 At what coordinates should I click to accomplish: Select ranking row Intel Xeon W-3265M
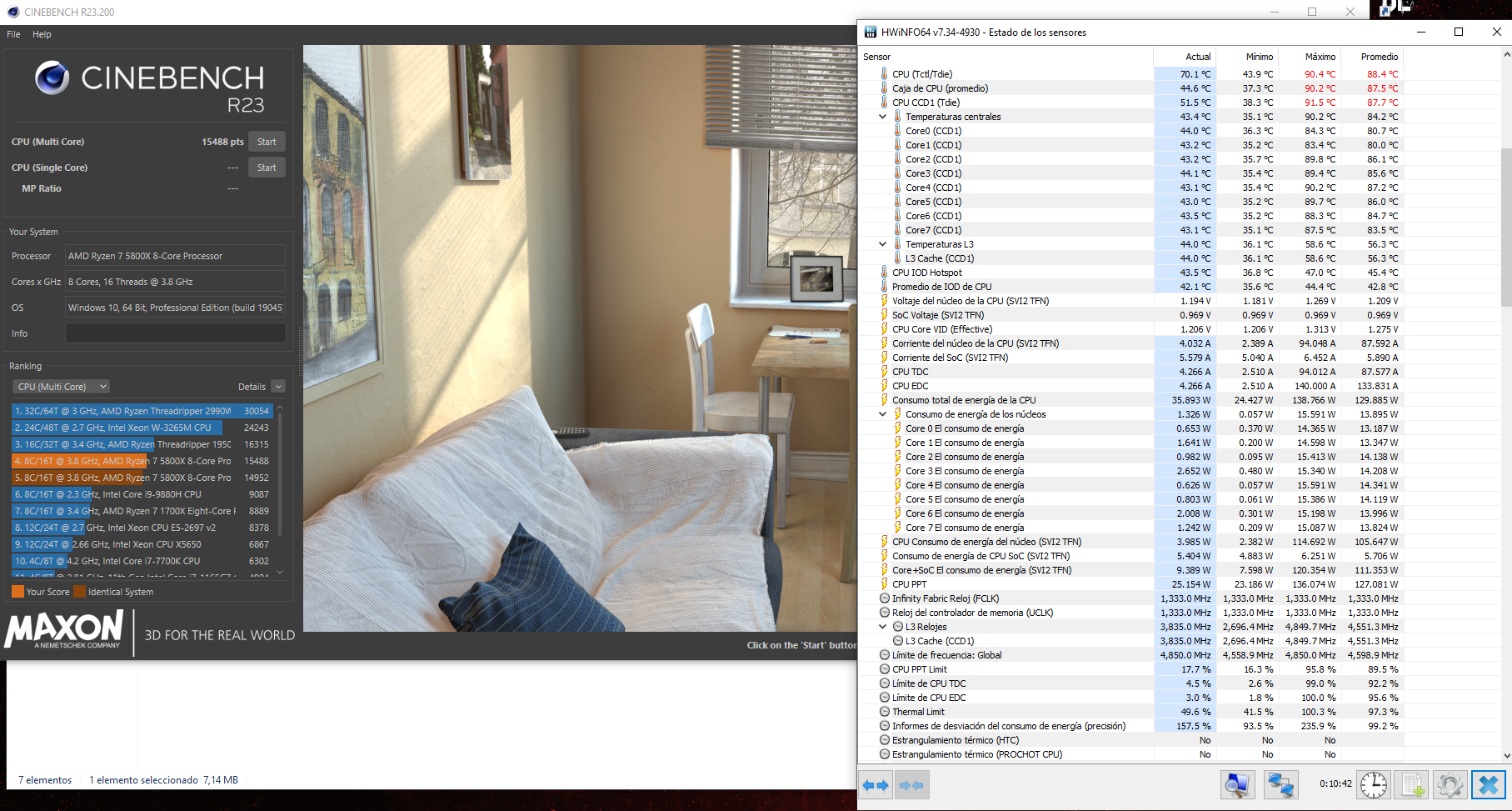(x=142, y=428)
